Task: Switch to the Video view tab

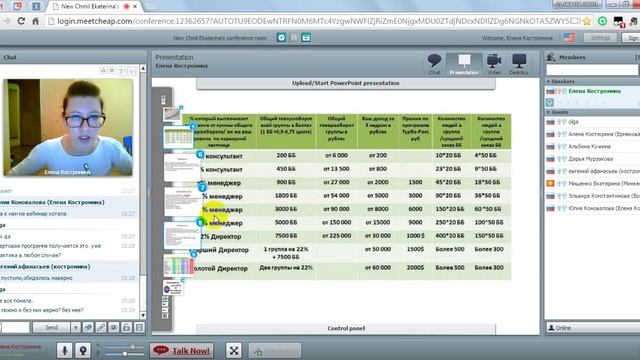Action: [x=494, y=64]
